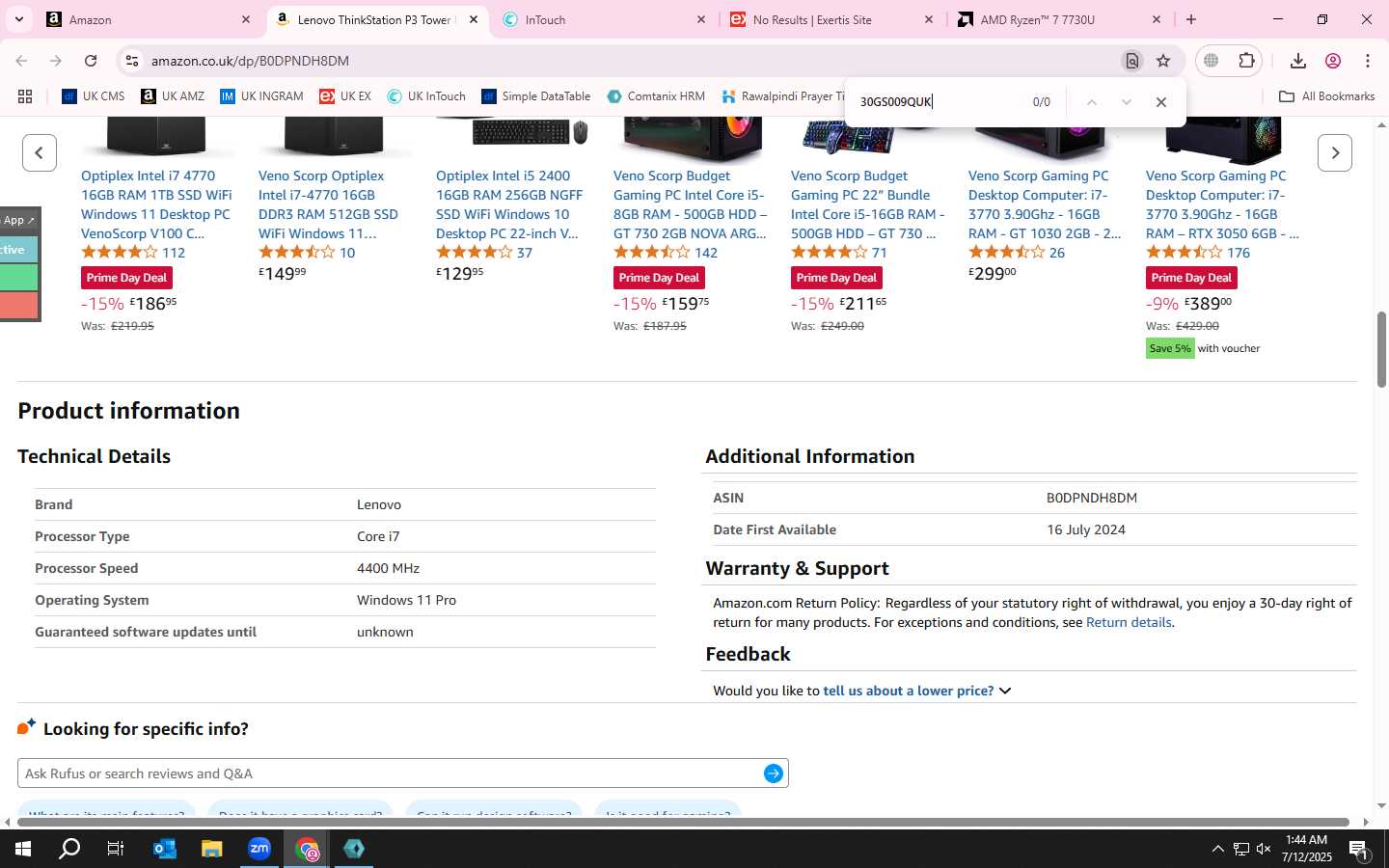Open the notifications center icon
This screenshot has width=1389, height=868.
(x=1358, y=849)
